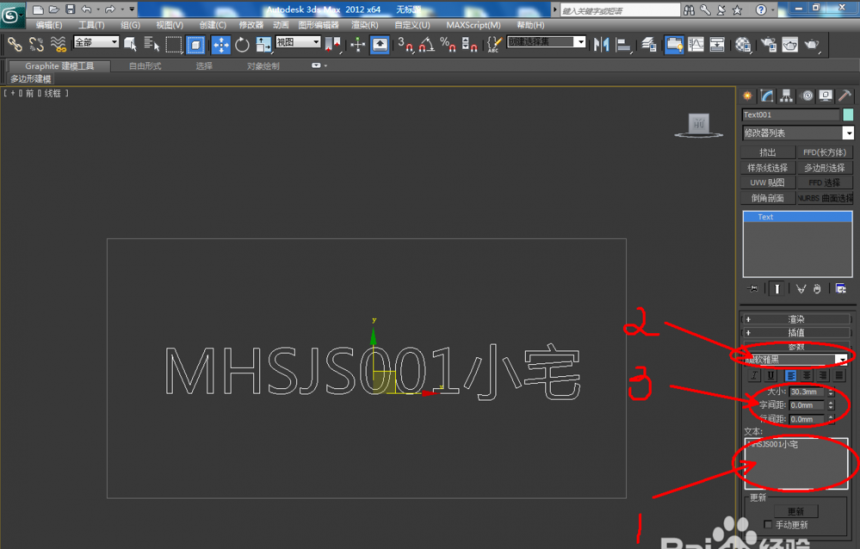Click the FFD(长方体) modifier button
This screenshot has width=860, height=549.
click(824, 152)
